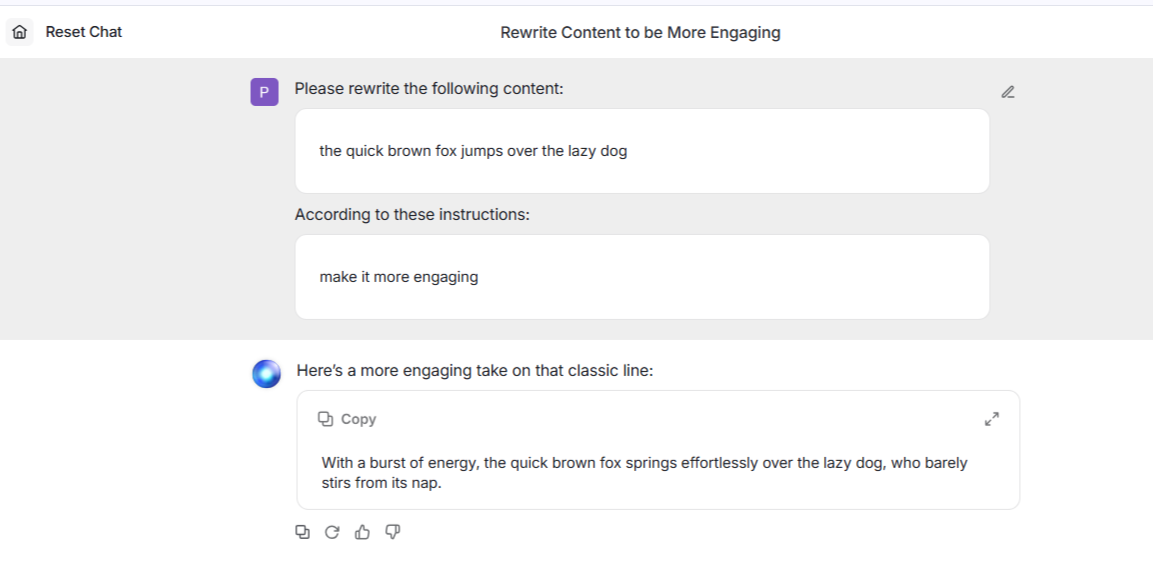Give the response a thumbs up
Screen dimensions: 1153x568
[x=362, y=532]
